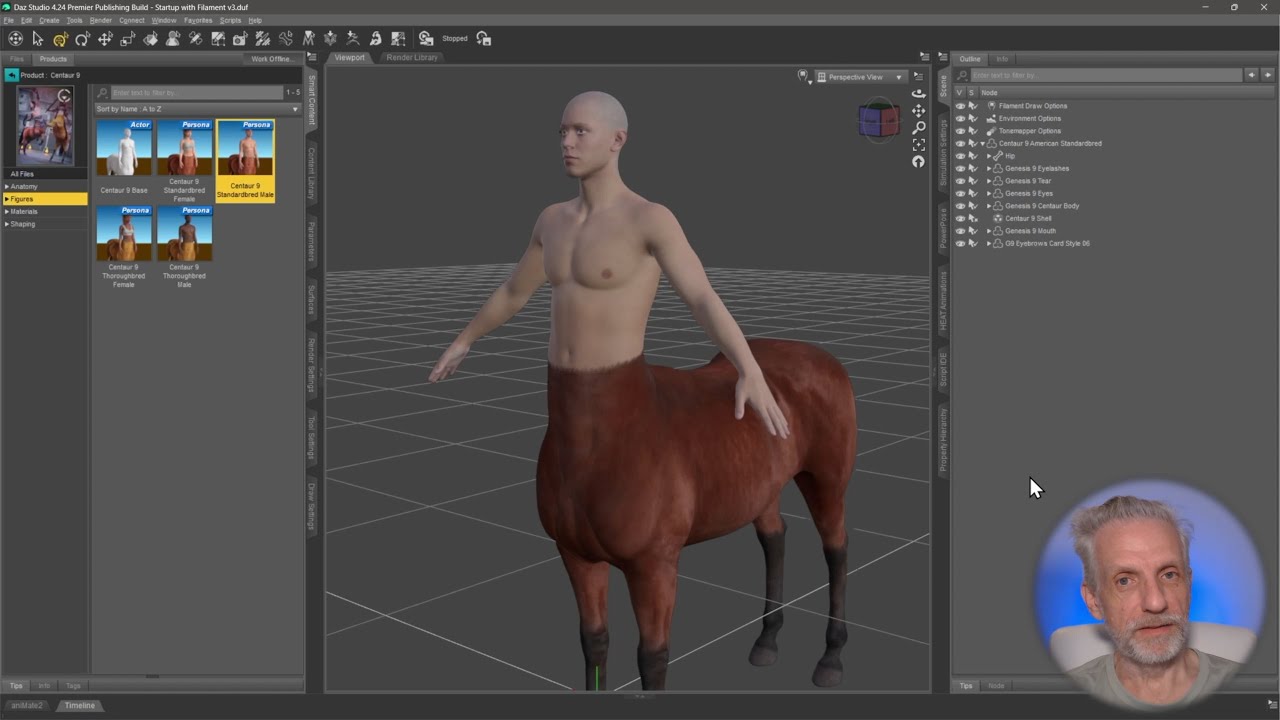This screenshot has height=720, width=1280.
Task: Toggle selectability arrow for Genesis 9 Centaur Body
Action: coord(972,206)
